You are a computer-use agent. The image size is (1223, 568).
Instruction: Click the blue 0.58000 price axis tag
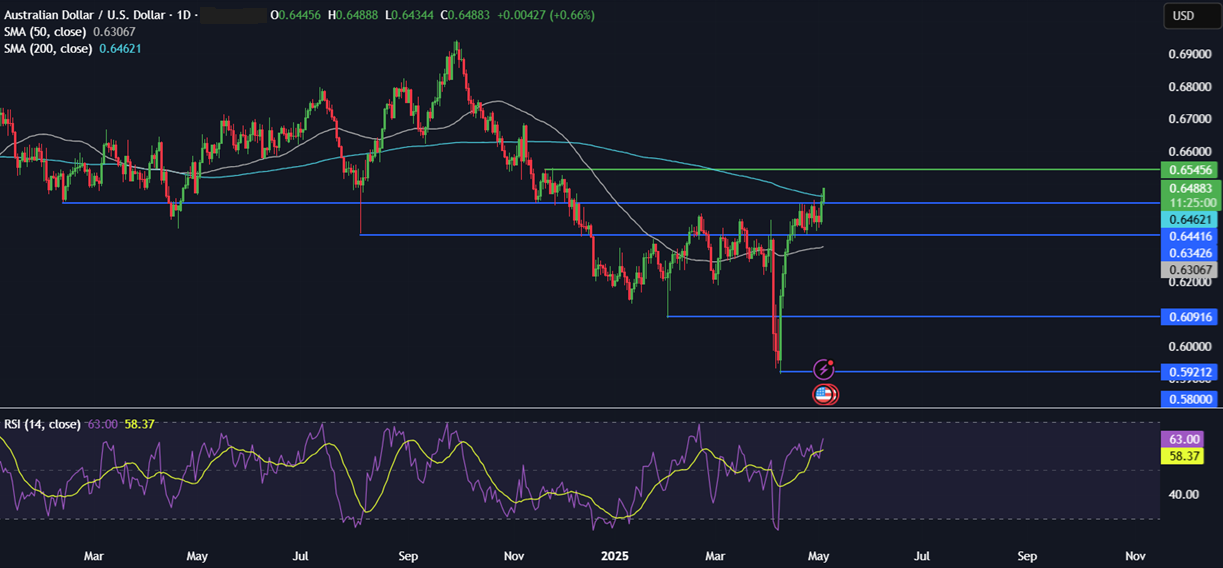click(x=1189, y=399)
